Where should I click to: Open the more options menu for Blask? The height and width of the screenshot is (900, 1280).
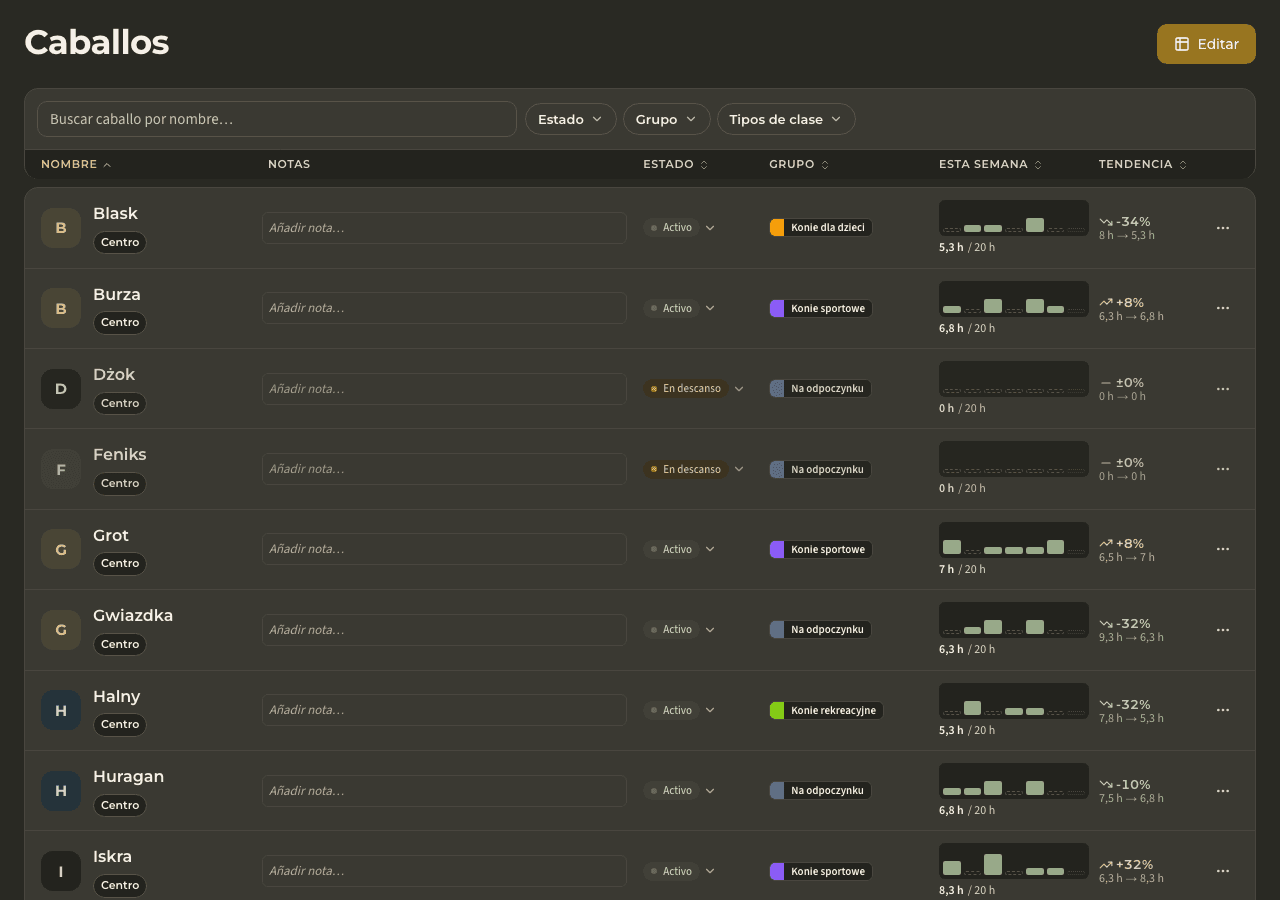pos(1222,228)
